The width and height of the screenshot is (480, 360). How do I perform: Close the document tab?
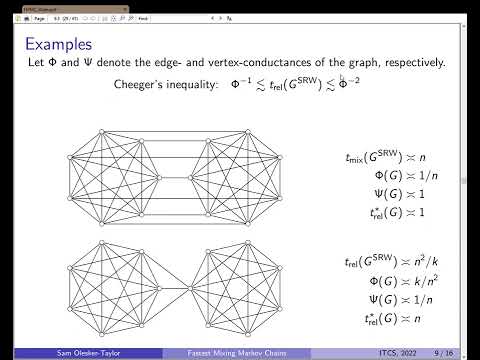[x=125, y=10]
